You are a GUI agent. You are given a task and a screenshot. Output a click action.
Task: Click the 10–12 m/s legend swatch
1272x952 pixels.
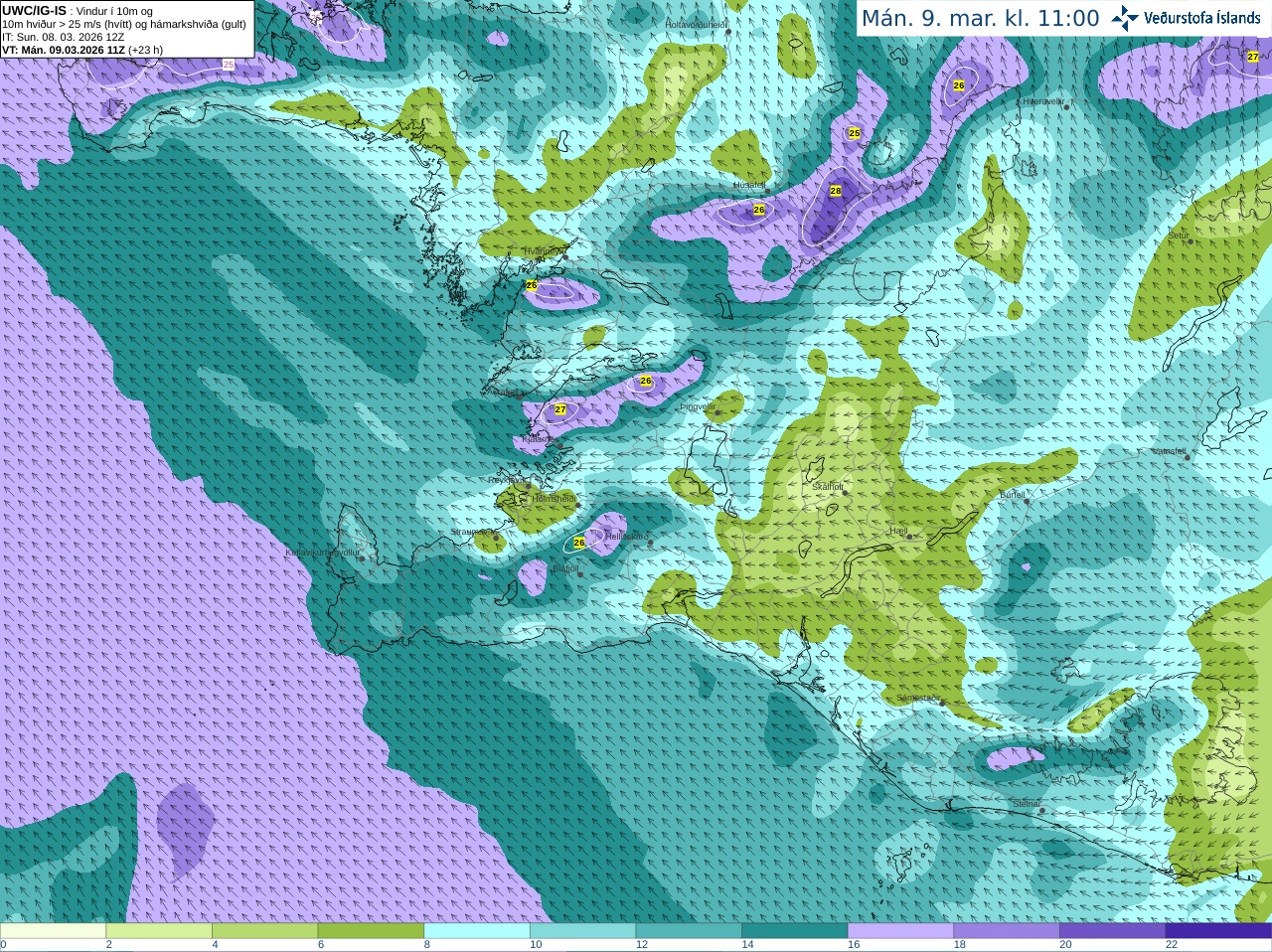[583, 931]
